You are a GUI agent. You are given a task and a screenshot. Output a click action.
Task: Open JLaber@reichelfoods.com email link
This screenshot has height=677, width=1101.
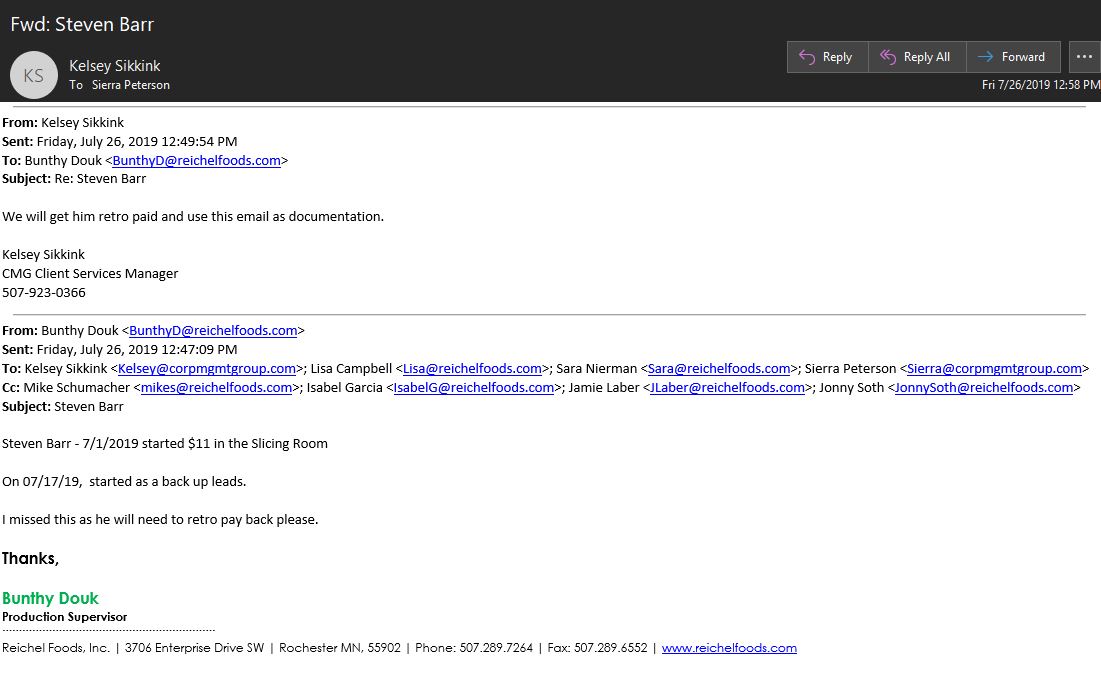727,387
